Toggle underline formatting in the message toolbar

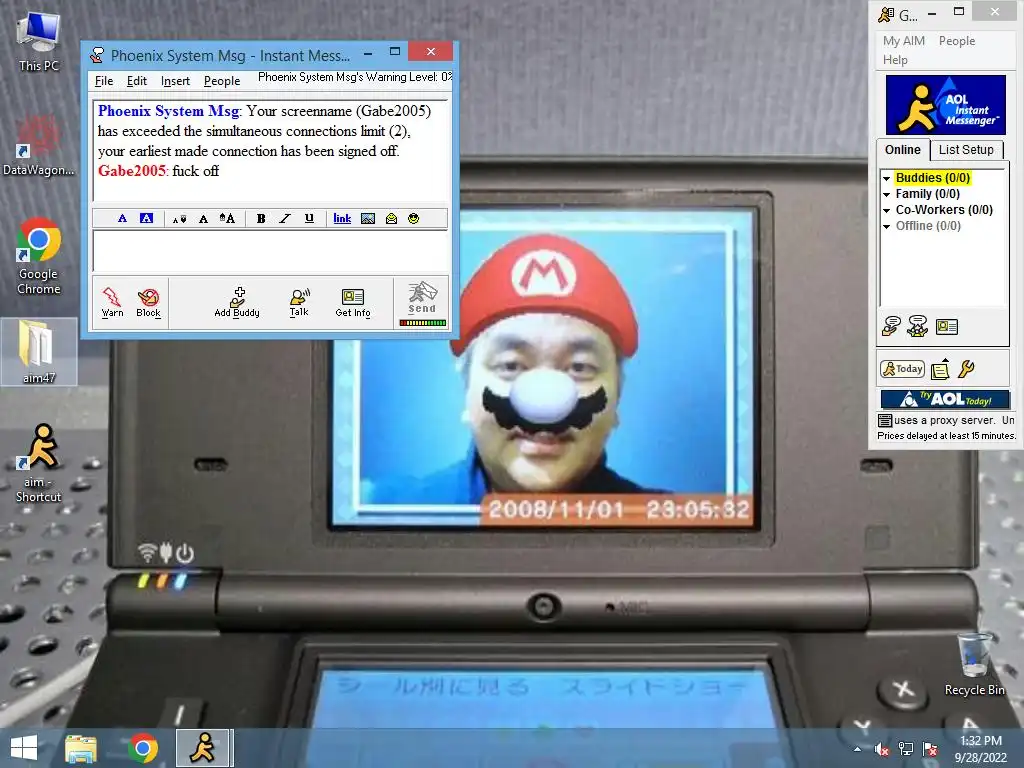tap(309, 218)
